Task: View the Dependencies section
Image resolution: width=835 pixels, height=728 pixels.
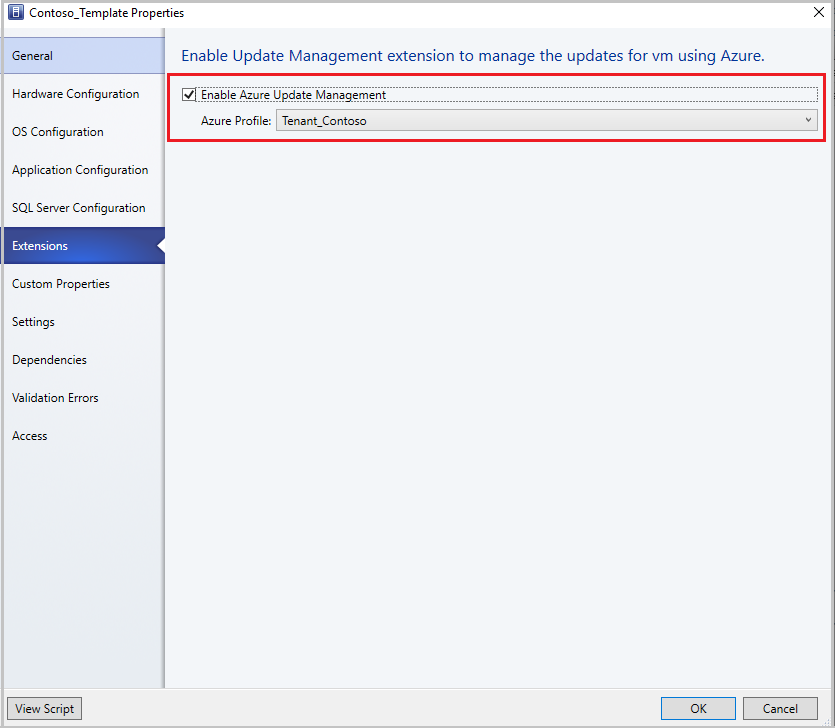Action: point(84,359)
